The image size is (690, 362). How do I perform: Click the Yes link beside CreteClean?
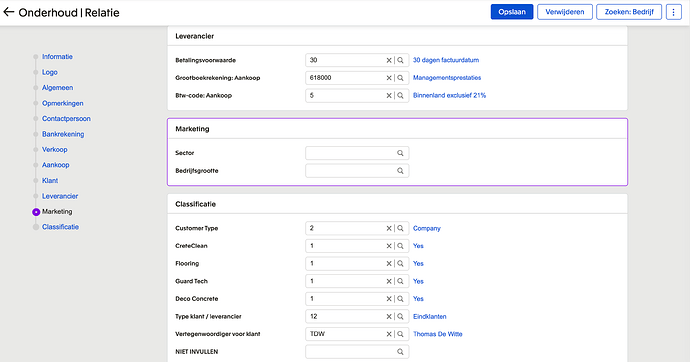coord(418,246)
